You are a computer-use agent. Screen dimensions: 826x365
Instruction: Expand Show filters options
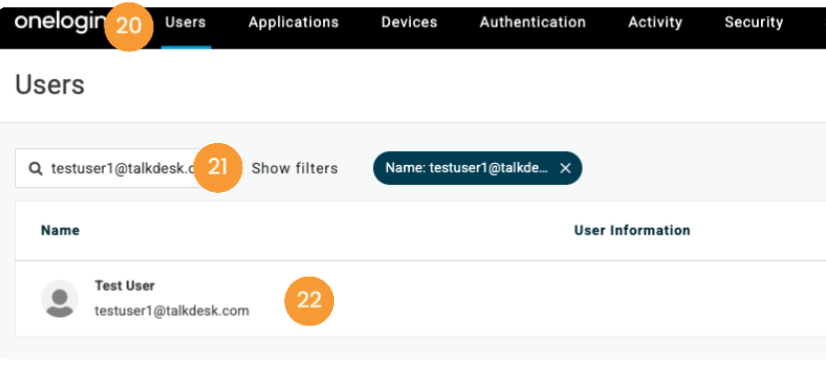294,168
